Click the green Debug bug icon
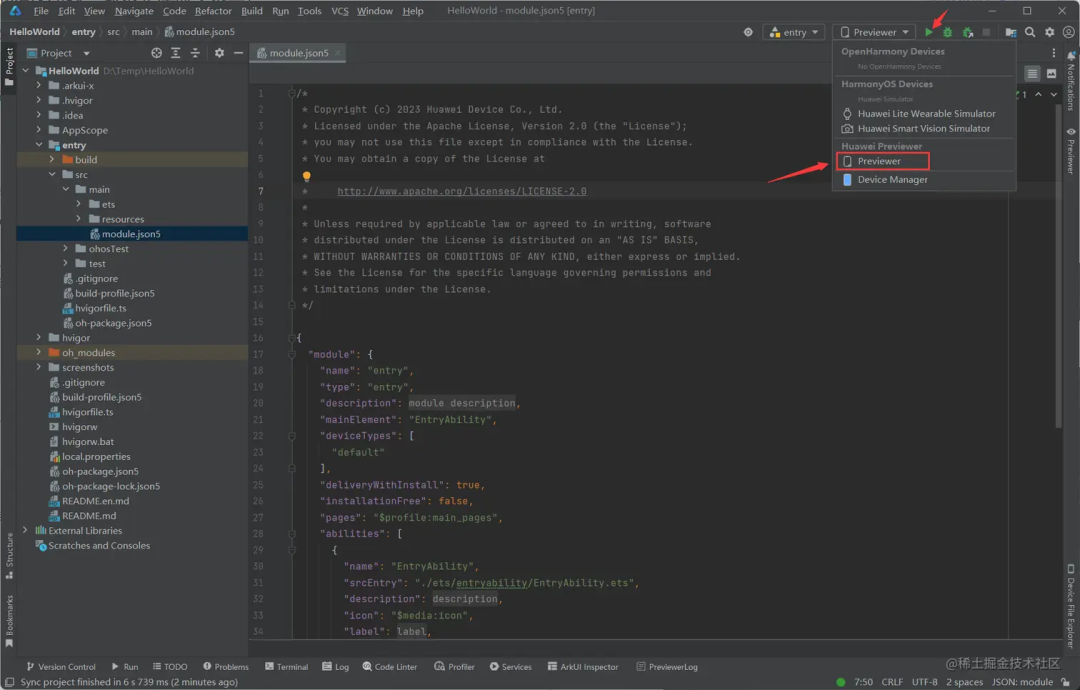 (948, 32)
